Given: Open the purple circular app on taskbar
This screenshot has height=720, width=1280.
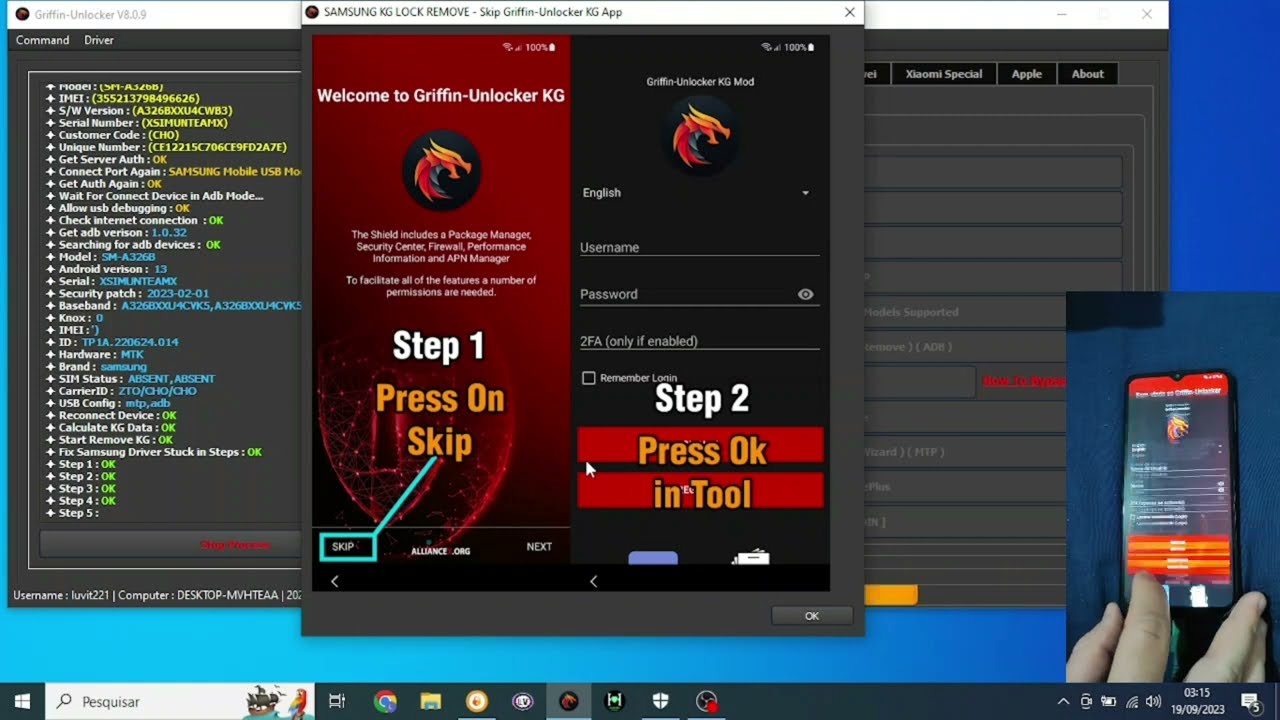Looking at the screenshot, I should (522, 701).
